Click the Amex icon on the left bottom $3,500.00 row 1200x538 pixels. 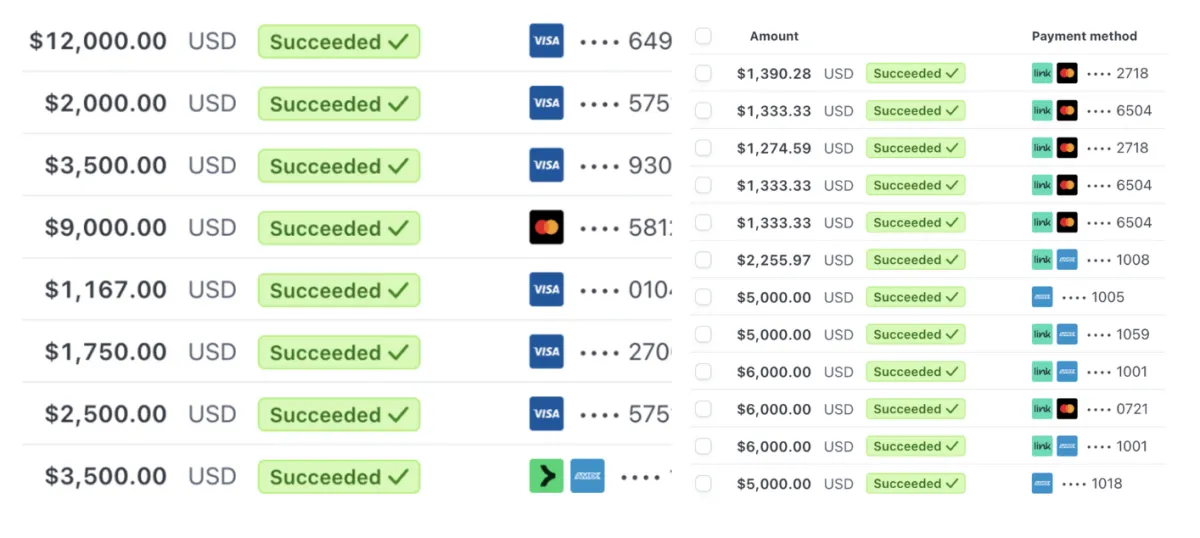point(588,476)
